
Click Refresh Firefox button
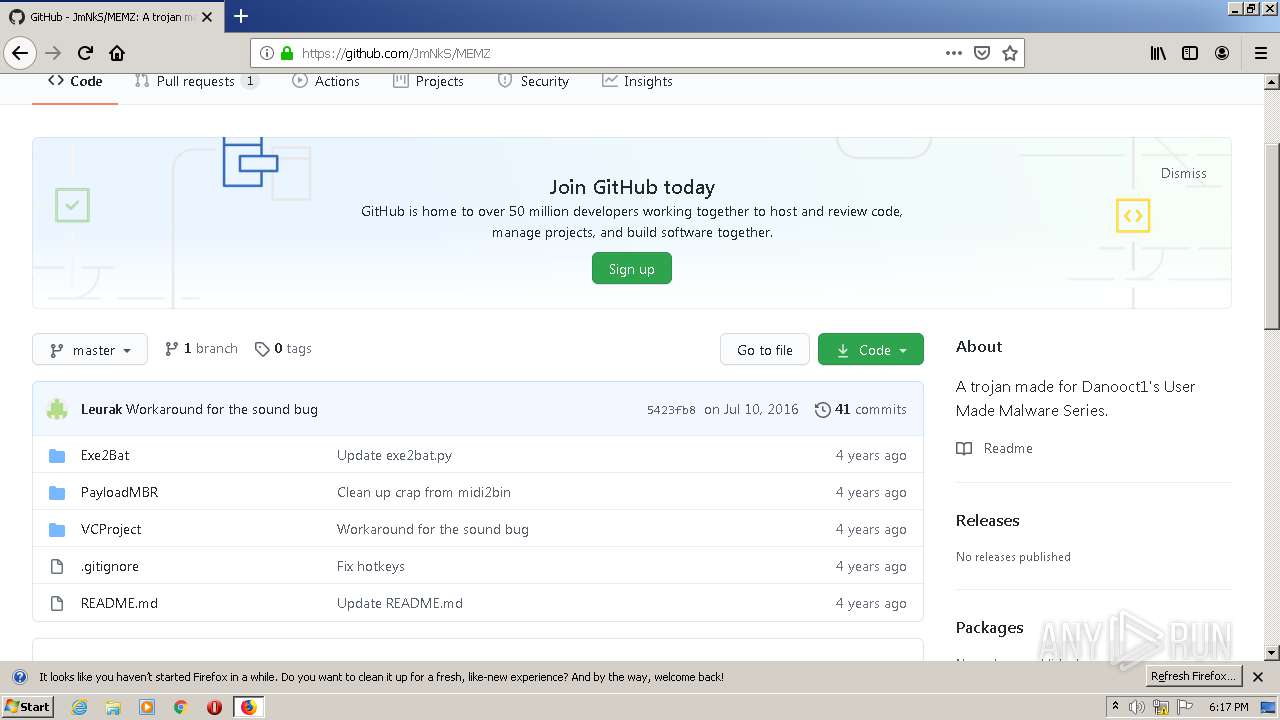coord(1194,676)
